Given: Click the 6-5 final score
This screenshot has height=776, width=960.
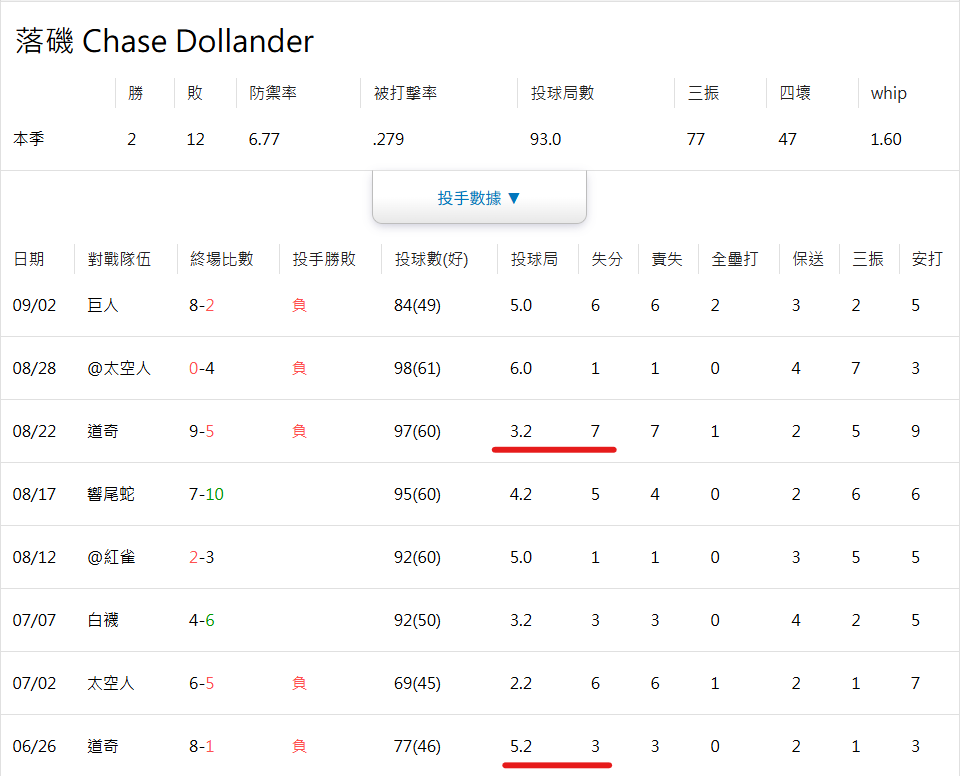Looking at the screenshot, I should 201,684.
